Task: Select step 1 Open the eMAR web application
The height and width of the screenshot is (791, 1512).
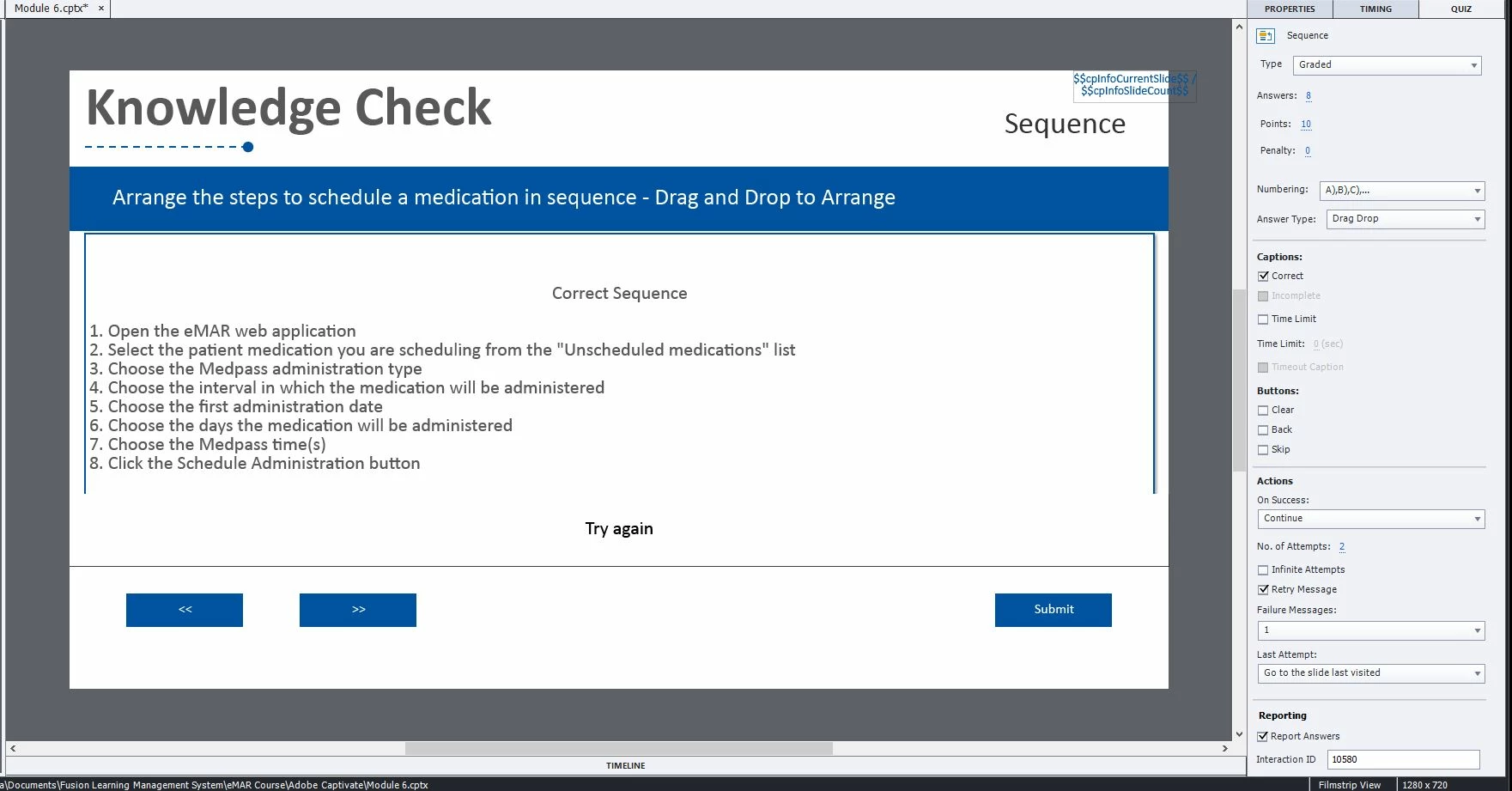Action: coord(222,332)
